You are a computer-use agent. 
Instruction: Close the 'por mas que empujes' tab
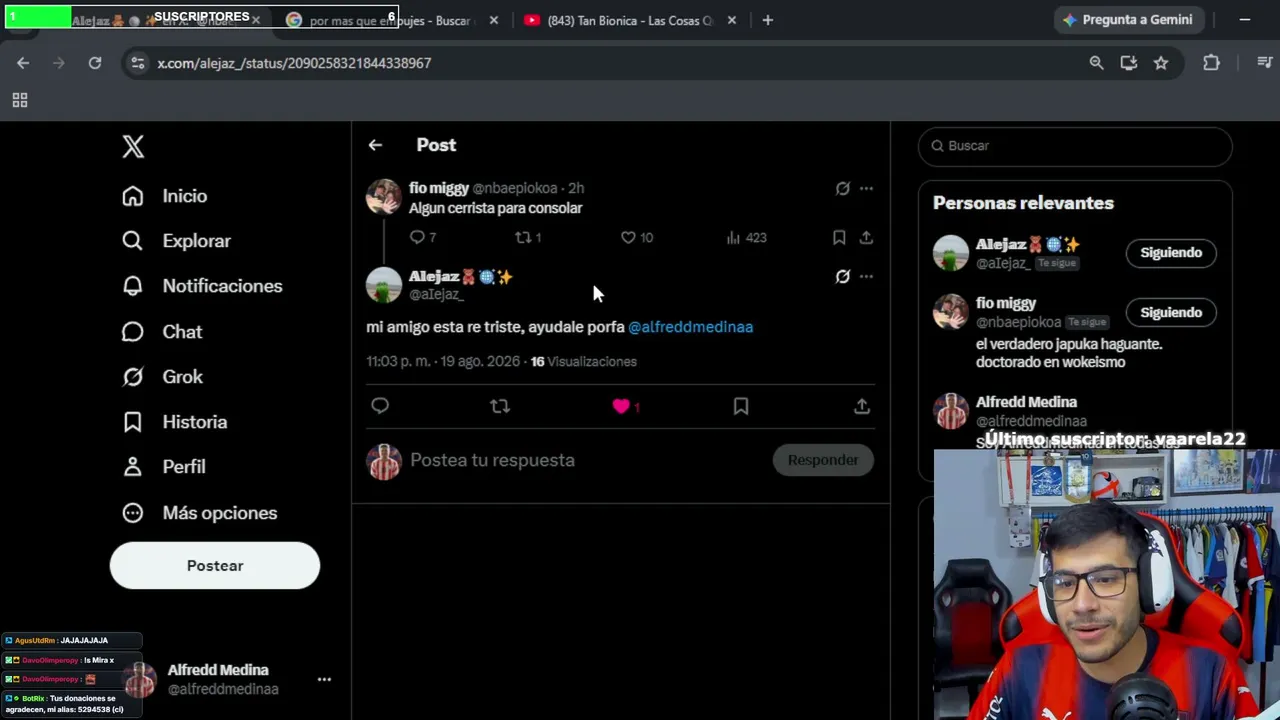click(x=493, y=20)
